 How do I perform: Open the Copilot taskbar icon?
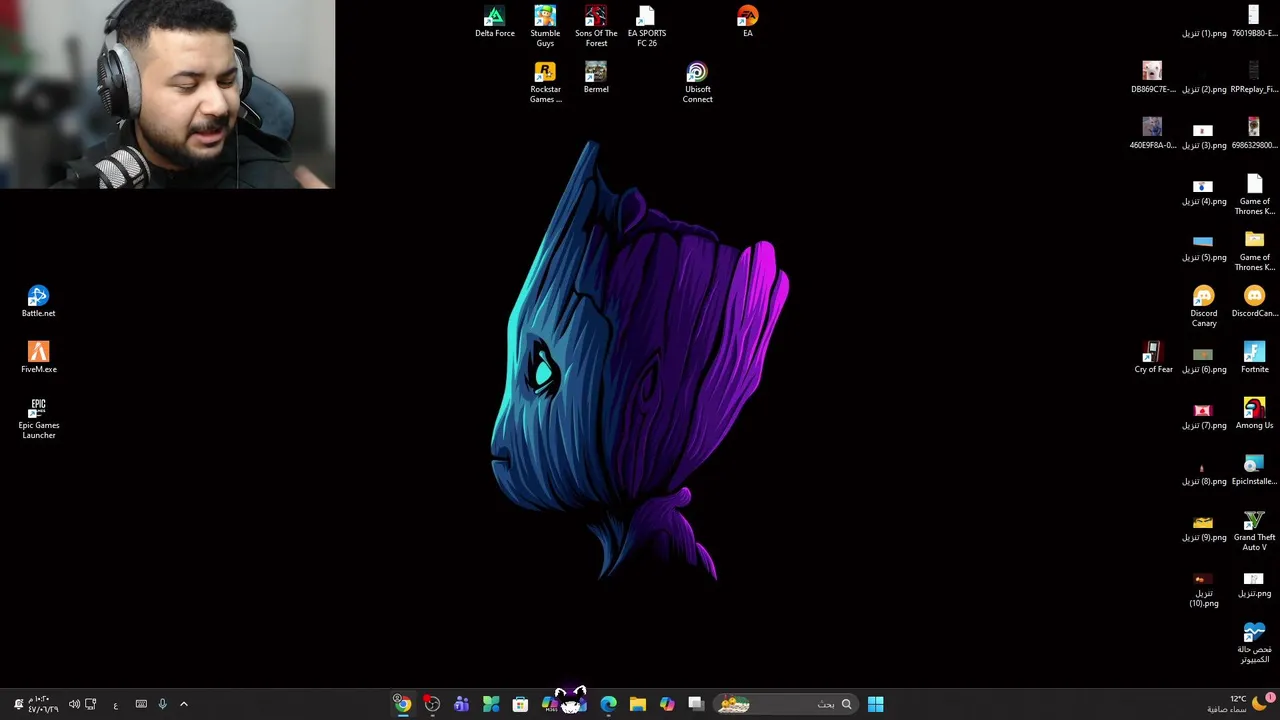tap(667, 704)
